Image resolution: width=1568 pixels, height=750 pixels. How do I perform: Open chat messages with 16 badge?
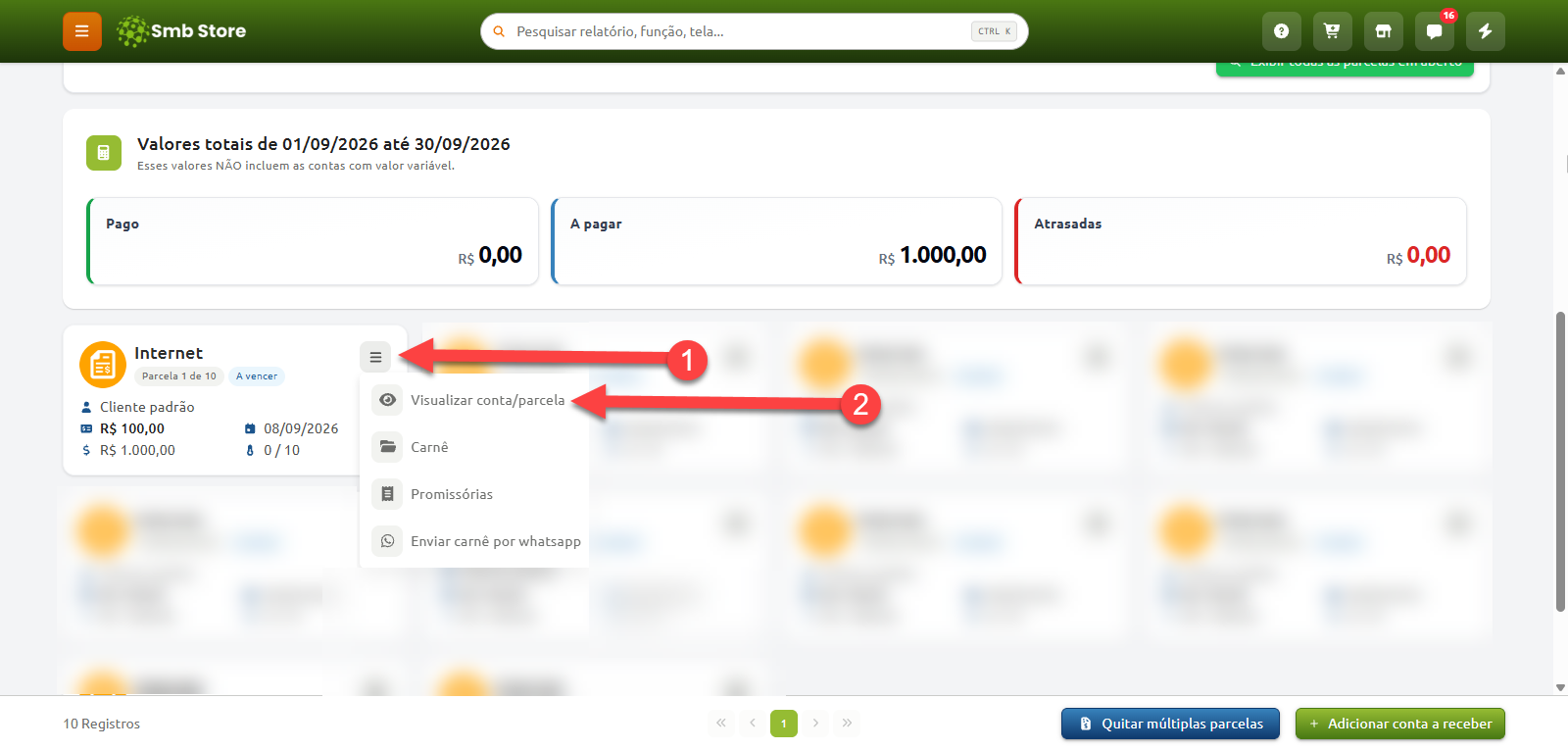pos(1434,31)
